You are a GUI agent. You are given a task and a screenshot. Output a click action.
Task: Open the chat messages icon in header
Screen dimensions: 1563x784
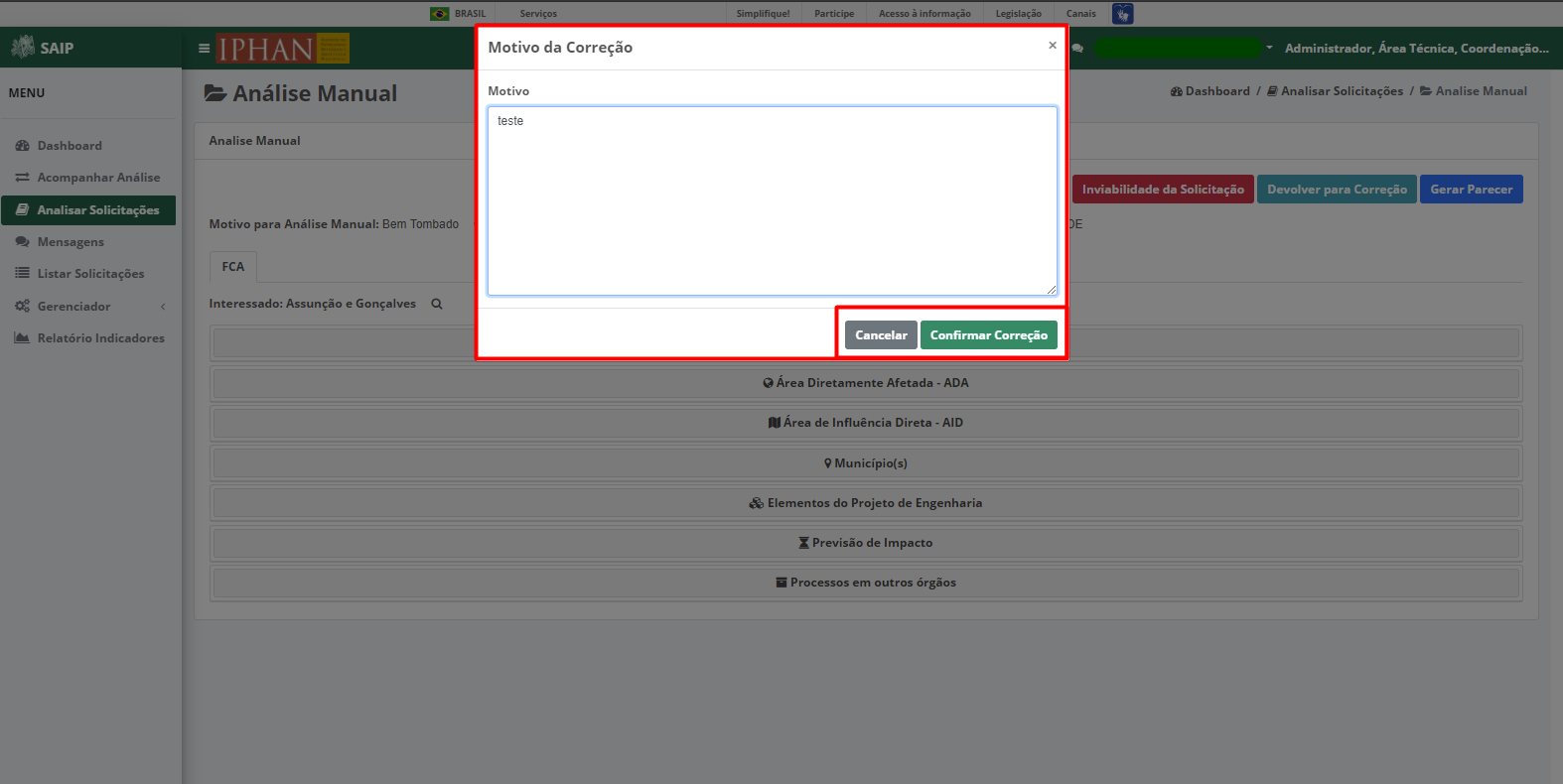1077,48
